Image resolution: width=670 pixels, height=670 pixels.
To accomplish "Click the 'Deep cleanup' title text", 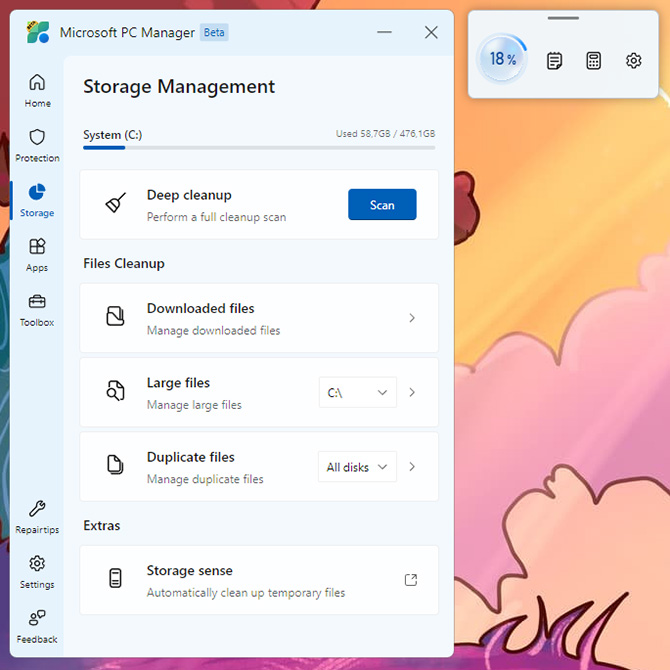I will point(189,195).
